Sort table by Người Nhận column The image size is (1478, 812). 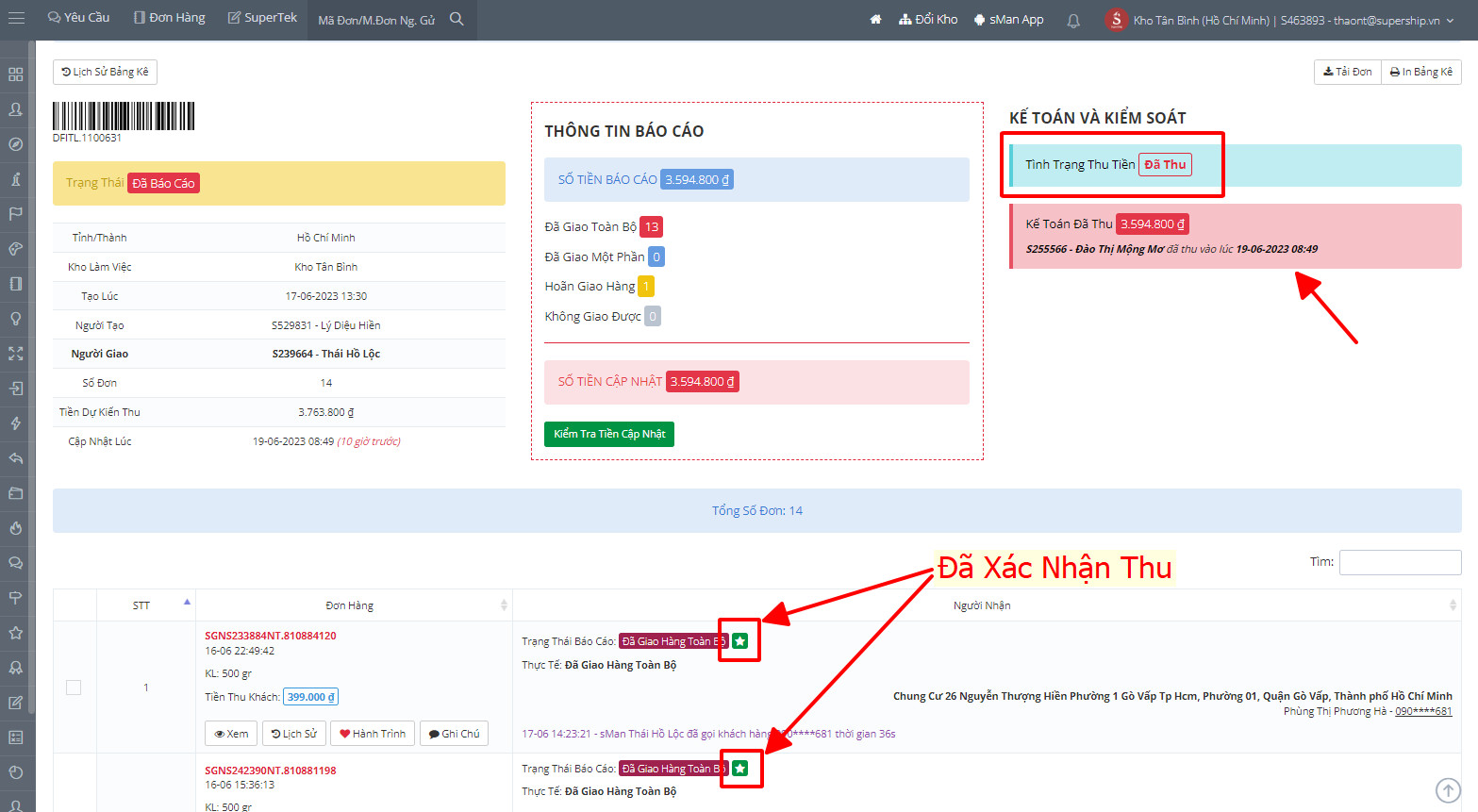coord(987,605)
